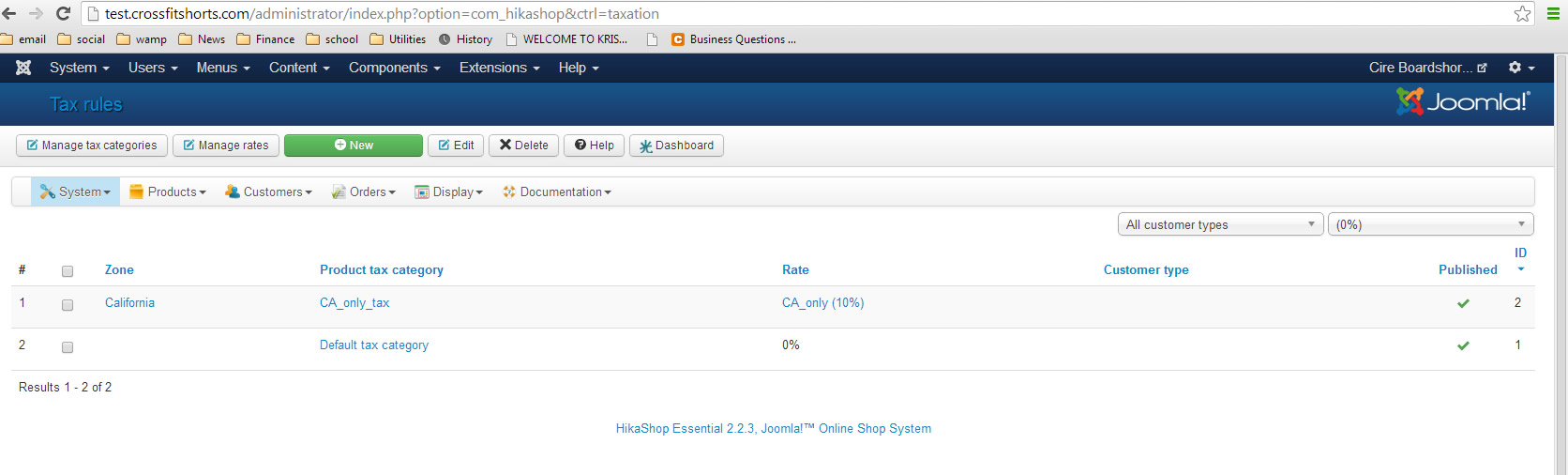
Task: Open Joomla System menu in top bar
Action: pyautogui.click(x=80, y=68)
